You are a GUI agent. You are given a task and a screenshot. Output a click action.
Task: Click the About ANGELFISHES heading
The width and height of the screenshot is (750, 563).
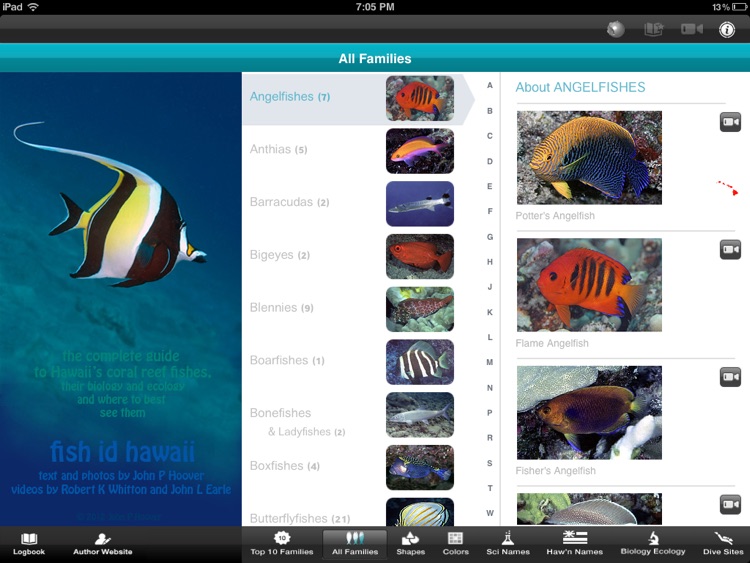(580, 88)
